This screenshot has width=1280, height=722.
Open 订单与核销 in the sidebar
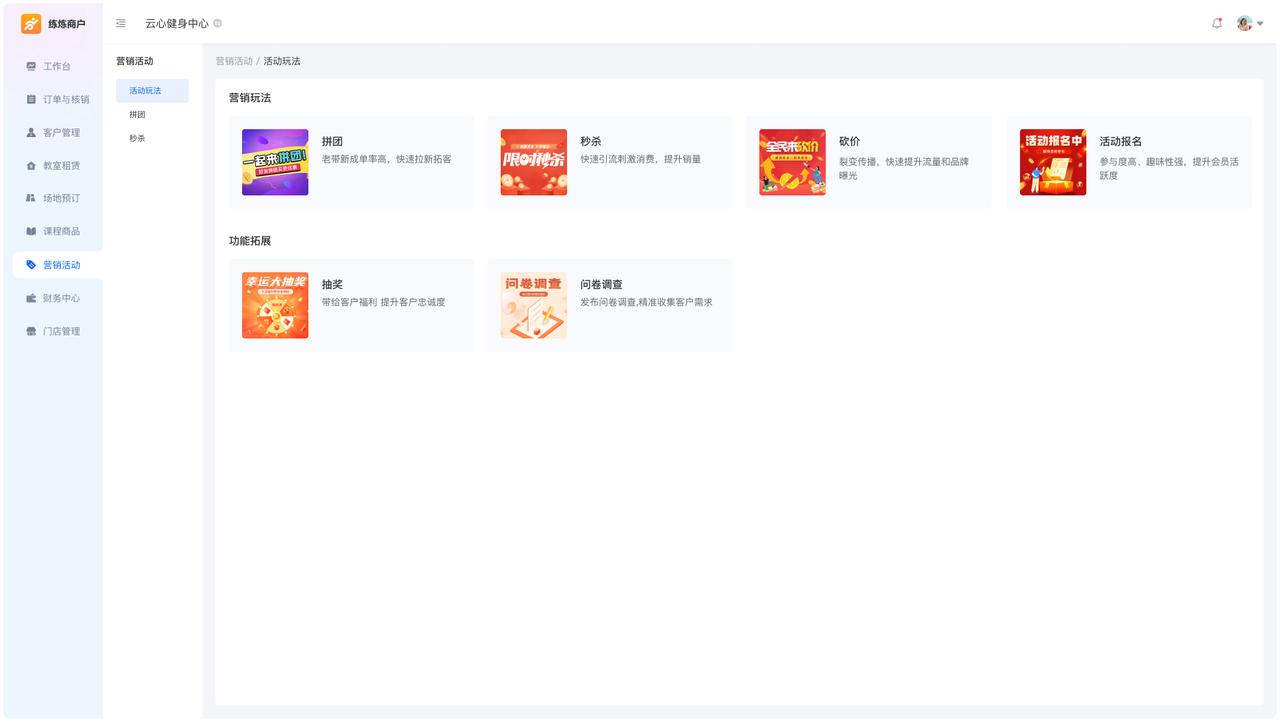65,99
